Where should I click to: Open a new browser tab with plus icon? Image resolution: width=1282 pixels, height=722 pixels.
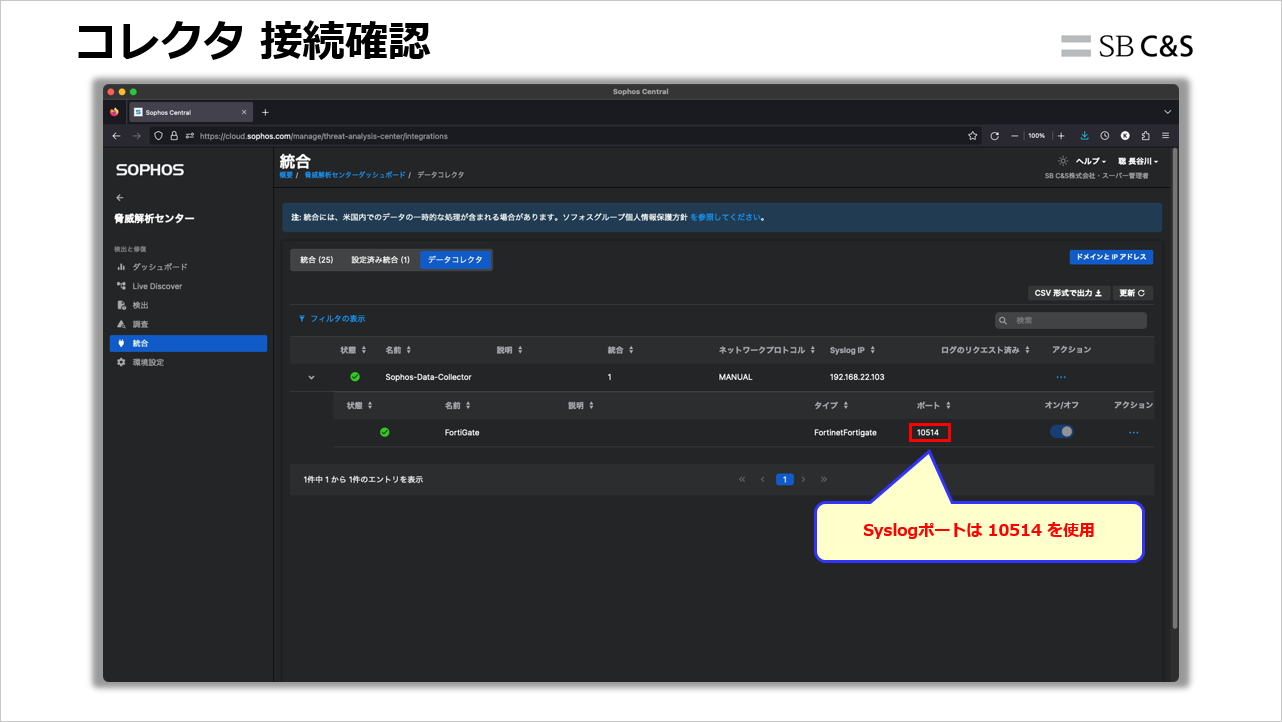click(x=265, y=112)
